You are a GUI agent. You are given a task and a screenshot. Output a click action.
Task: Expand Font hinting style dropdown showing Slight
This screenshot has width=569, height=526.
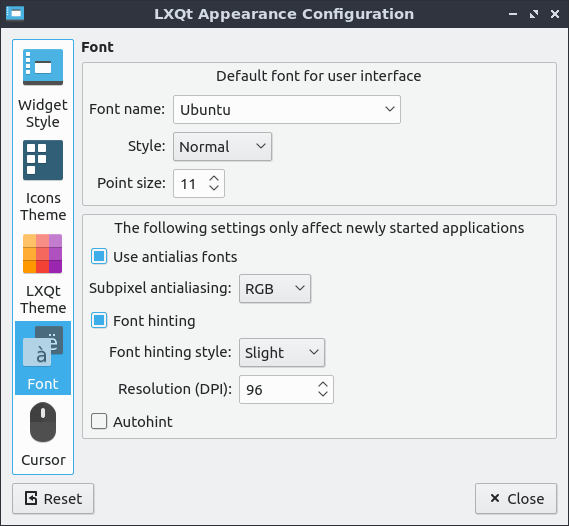[282, 352]
